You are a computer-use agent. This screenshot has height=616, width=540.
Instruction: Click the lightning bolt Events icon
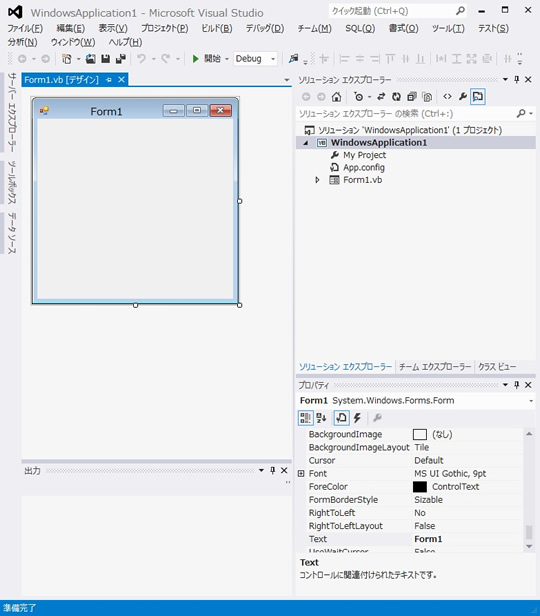coord(357,418)
